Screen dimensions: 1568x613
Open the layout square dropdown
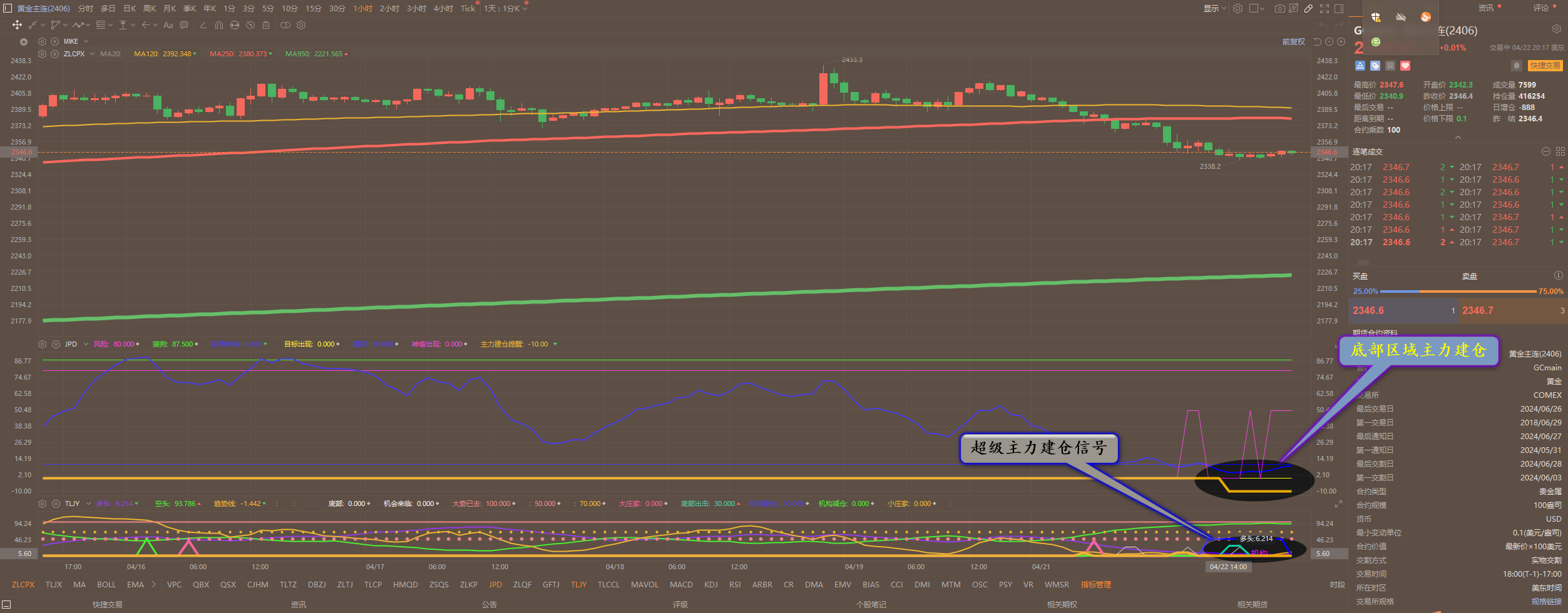click(x=1257, y=9)
